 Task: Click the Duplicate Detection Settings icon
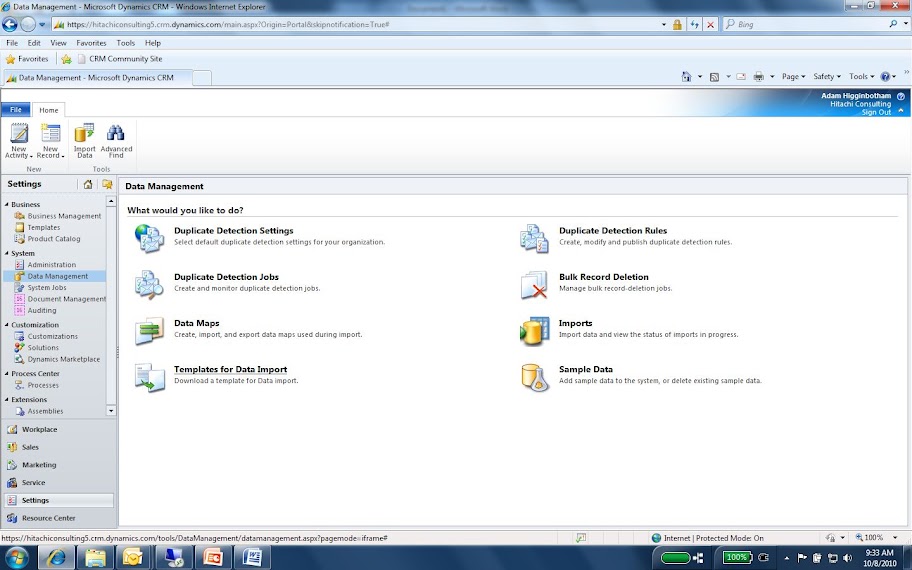tap(149, 238)
